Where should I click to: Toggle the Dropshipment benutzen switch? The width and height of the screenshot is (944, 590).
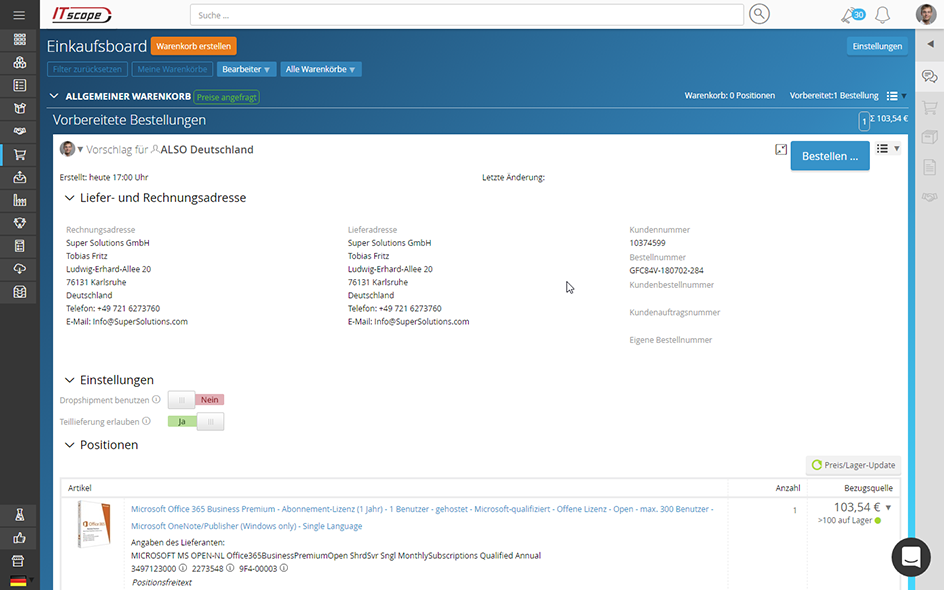[x=195, y=400]
